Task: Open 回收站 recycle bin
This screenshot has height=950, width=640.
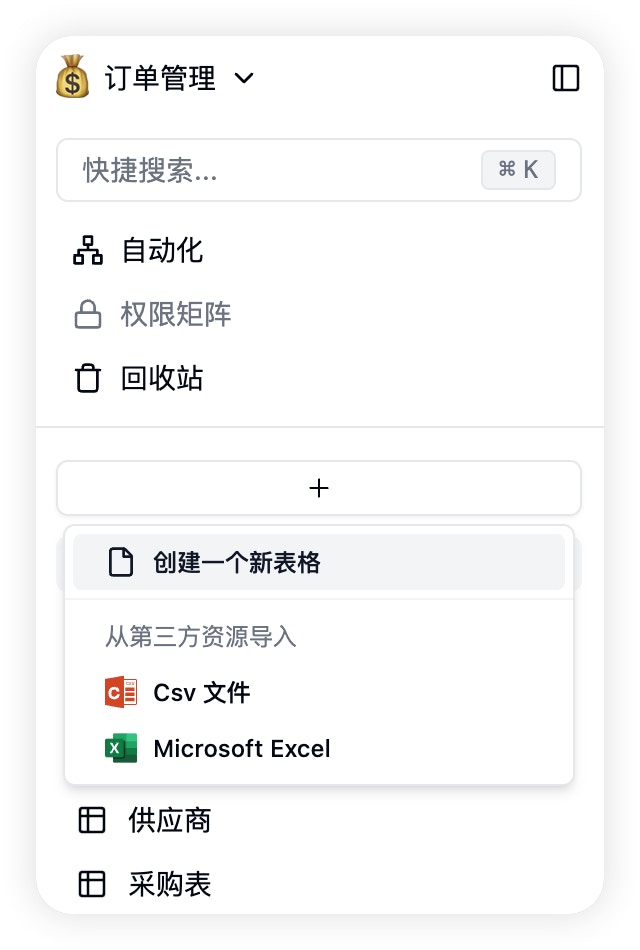Action: point(162,378)
